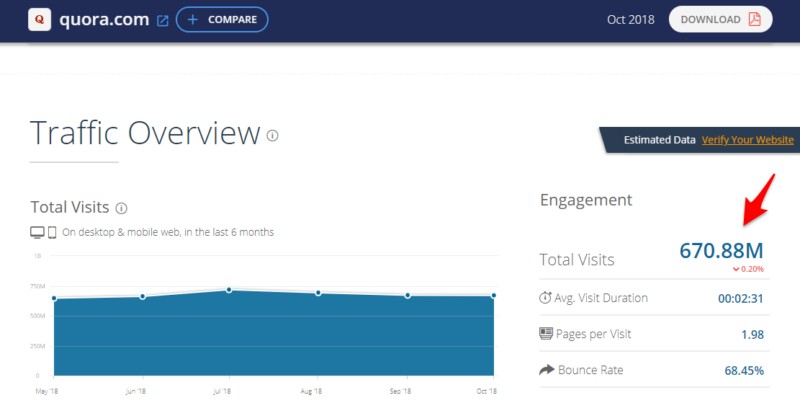Click the 0.20% decrease indicator
The image size is (800, 403).
(x=748, y=269)
